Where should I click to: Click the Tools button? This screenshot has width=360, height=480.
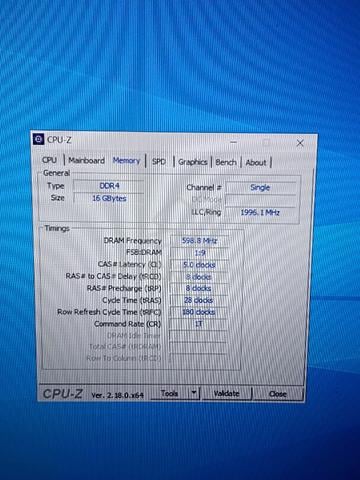(x=169, y=393)
